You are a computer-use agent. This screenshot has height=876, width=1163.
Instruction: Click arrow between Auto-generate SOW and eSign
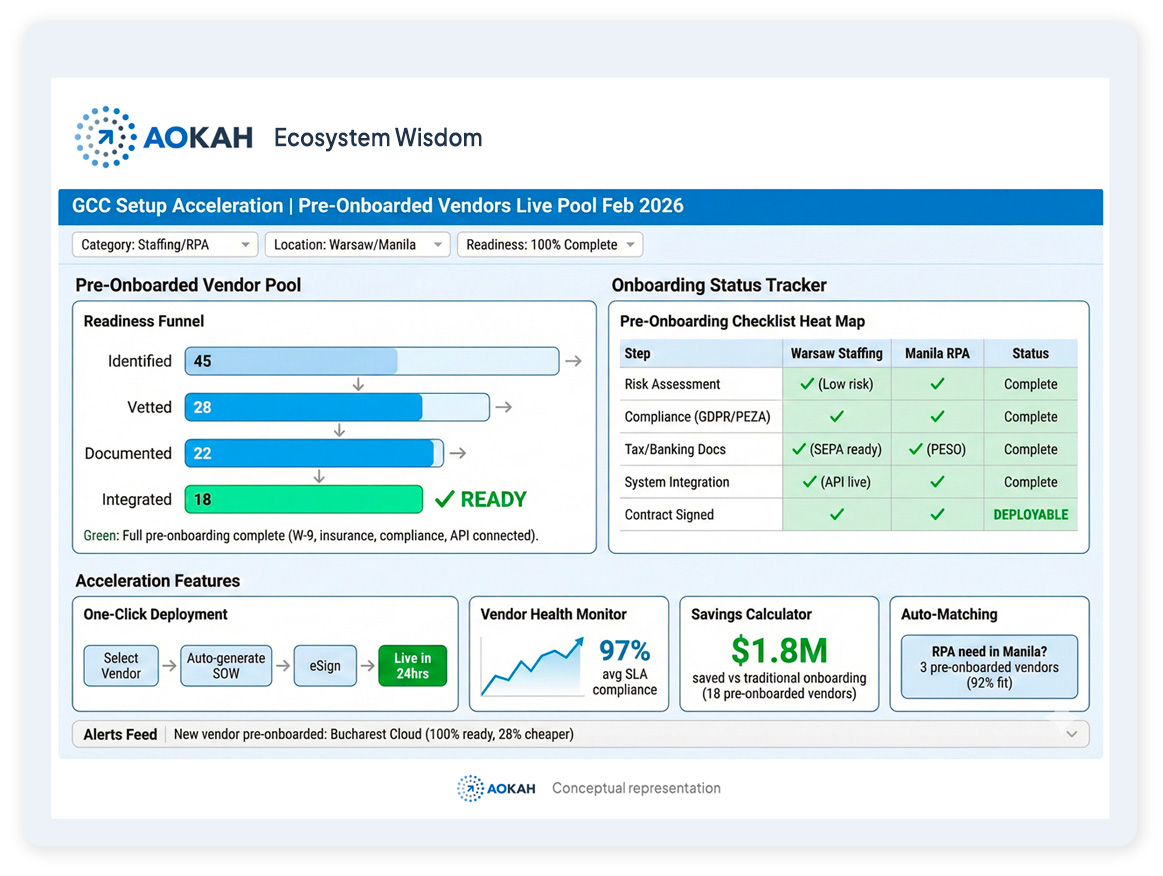[283, 666]
